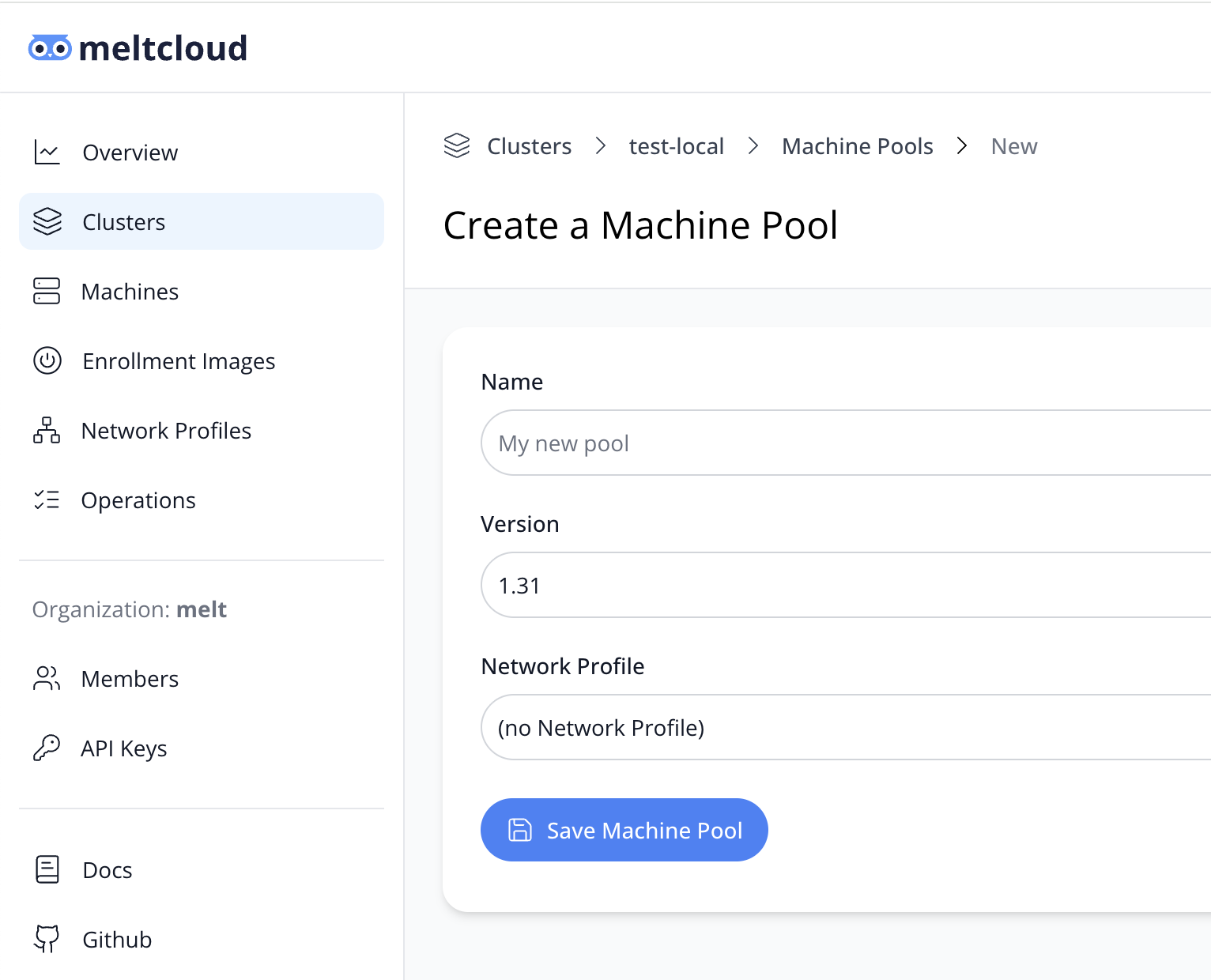Open the Version dropdown showing 1.31
This screenshot has width=1211, height=980.
click(846, 585)
